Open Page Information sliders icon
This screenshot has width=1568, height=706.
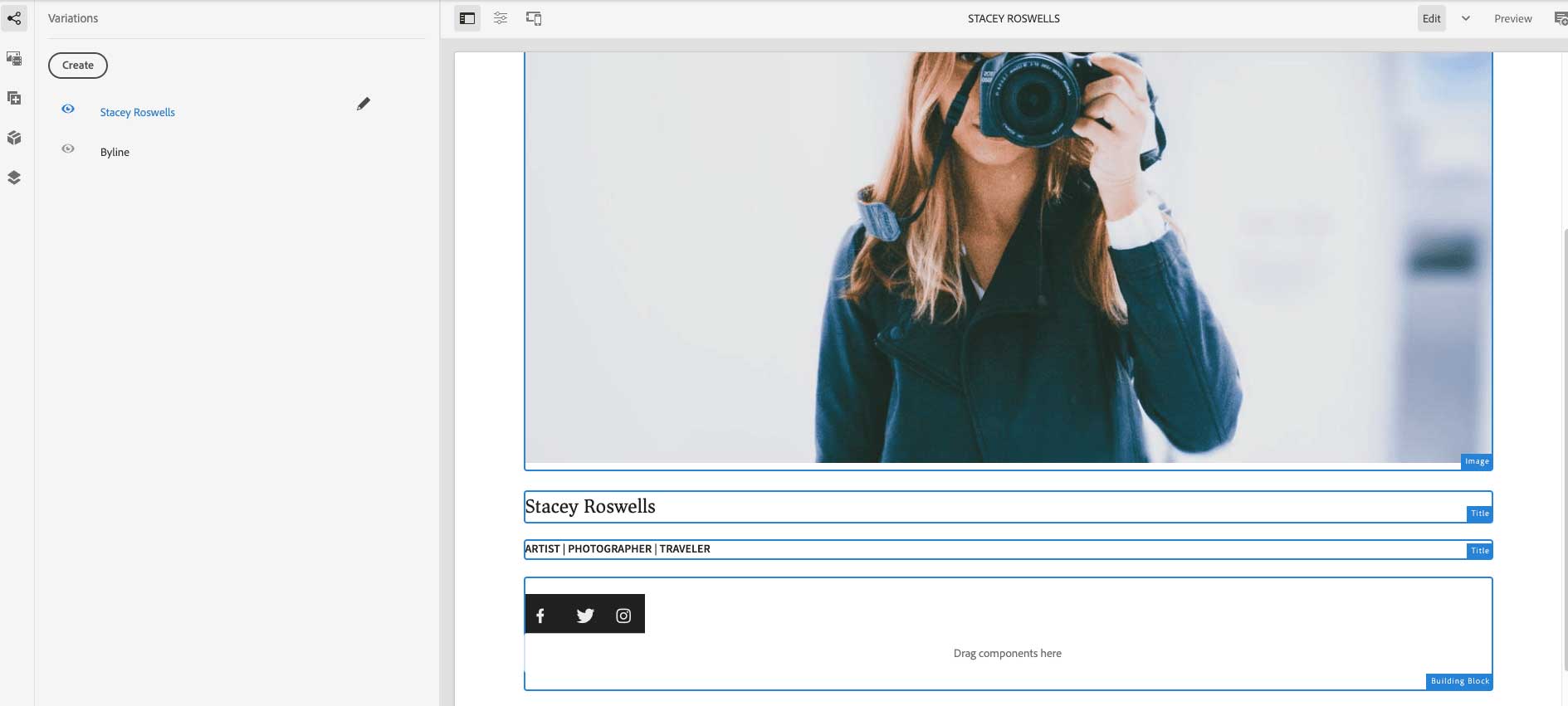click(x=501, y=18)
